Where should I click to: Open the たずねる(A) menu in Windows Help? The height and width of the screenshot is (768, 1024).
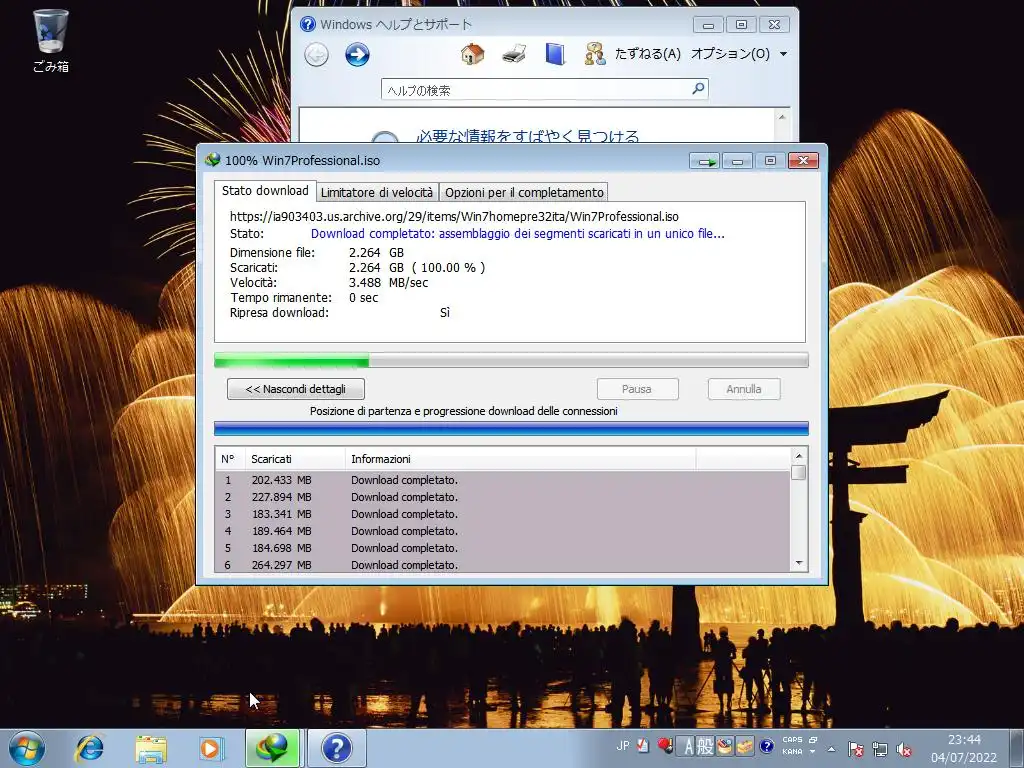click(648, 54)
